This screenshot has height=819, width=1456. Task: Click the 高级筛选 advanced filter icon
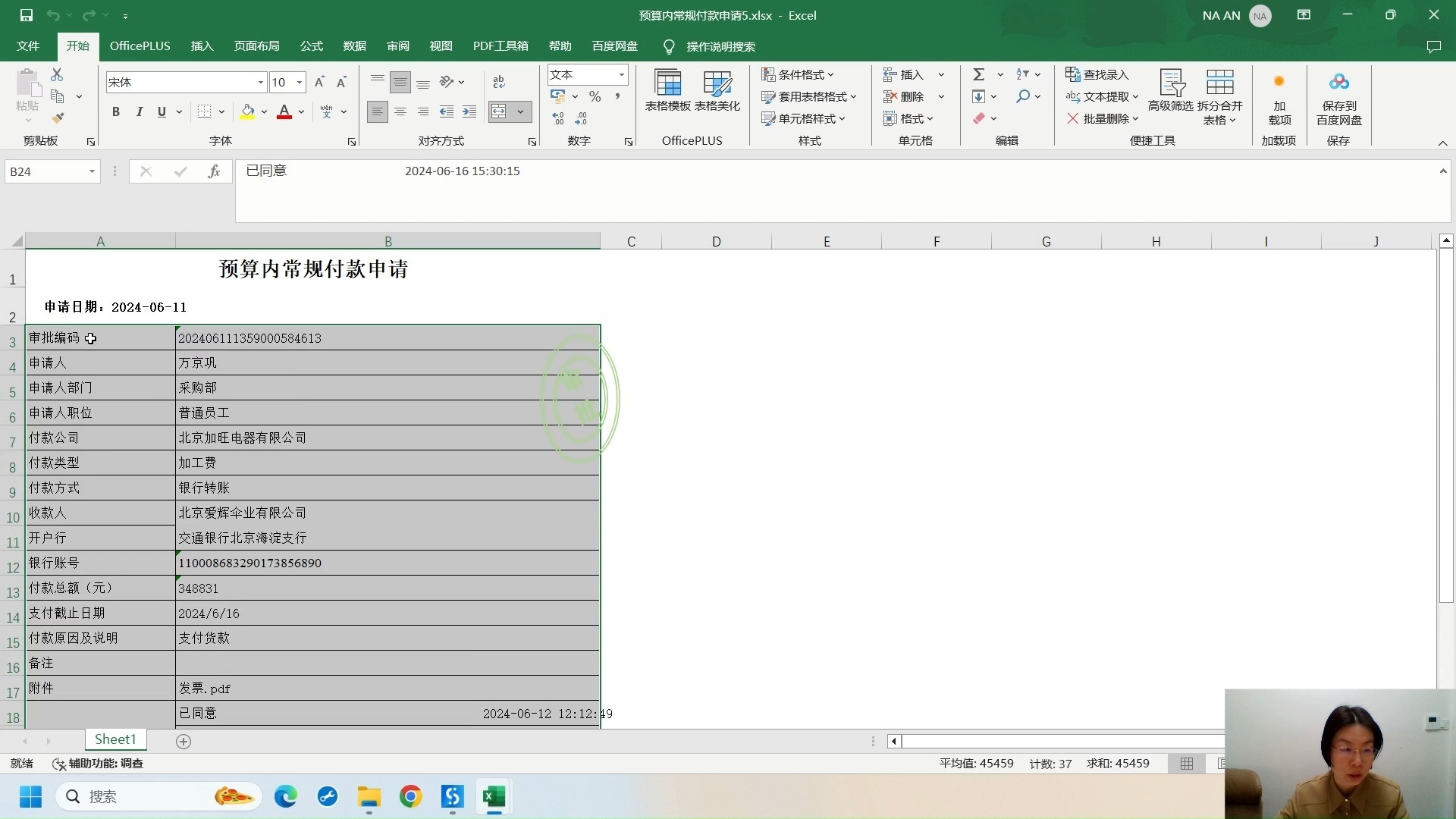pos(1171,91)
